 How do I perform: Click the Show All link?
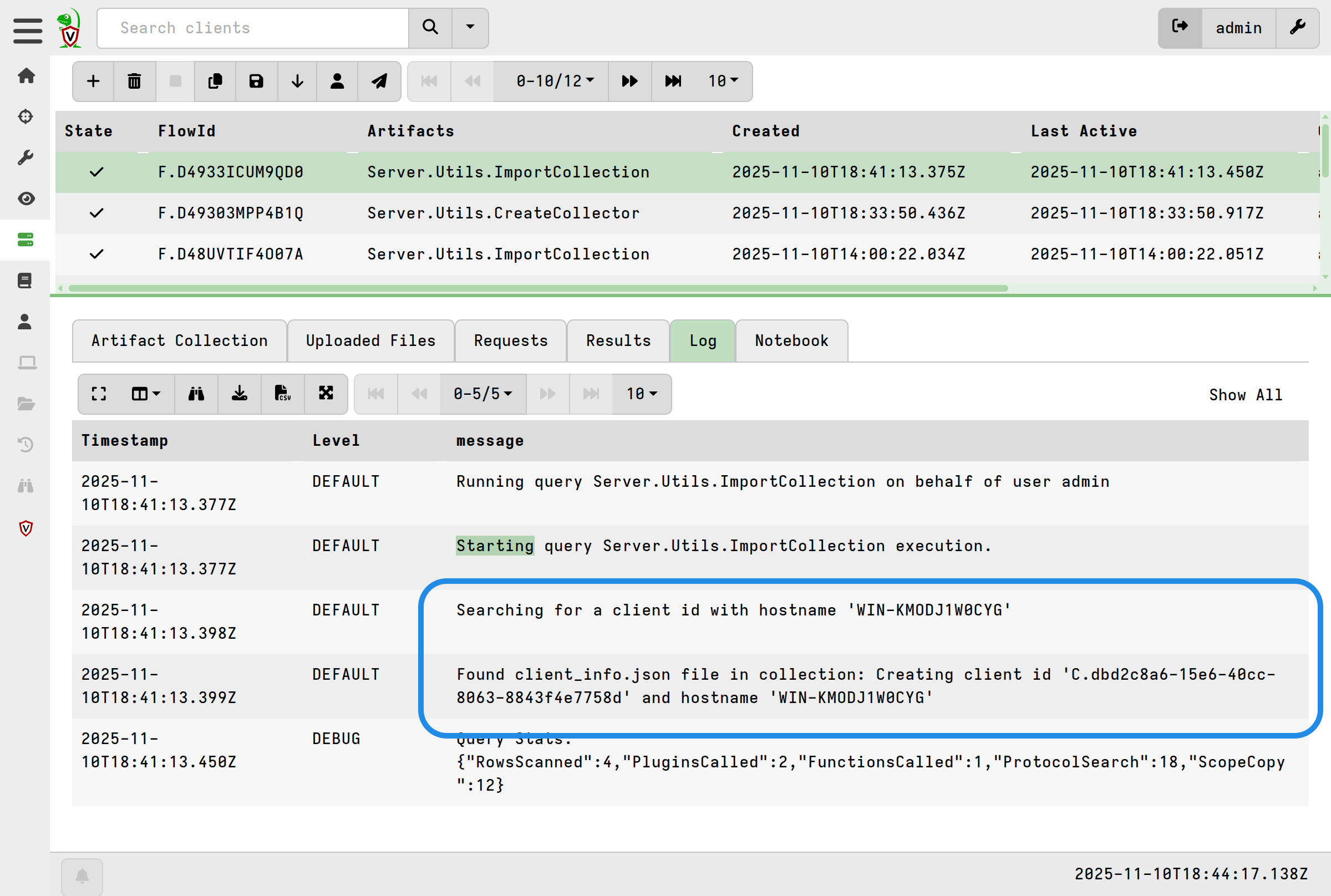coord(1245,395)
